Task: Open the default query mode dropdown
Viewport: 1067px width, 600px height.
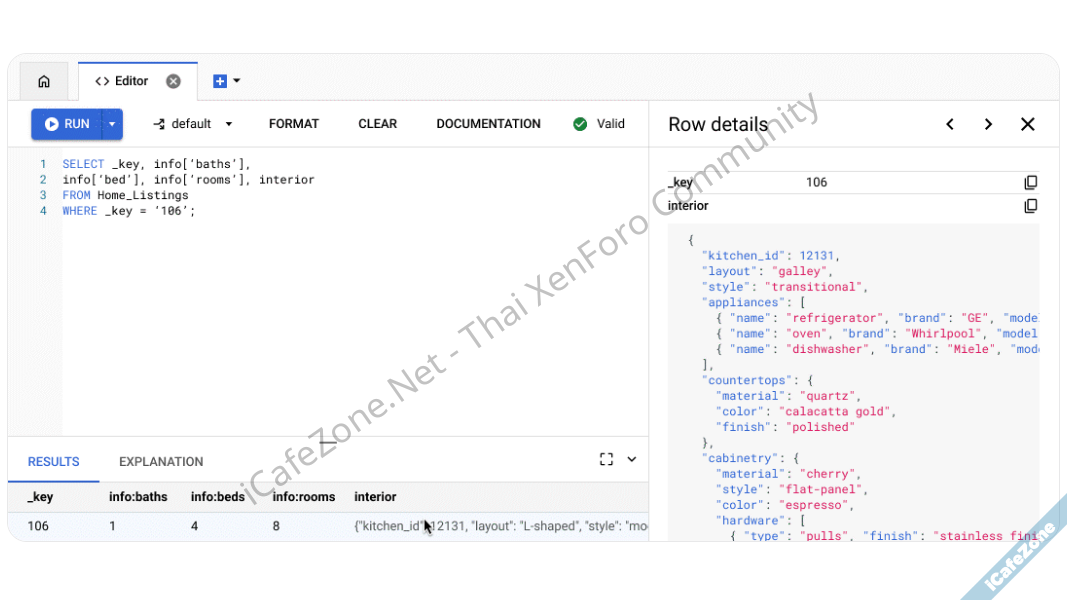Action: (x=193, y=124)
